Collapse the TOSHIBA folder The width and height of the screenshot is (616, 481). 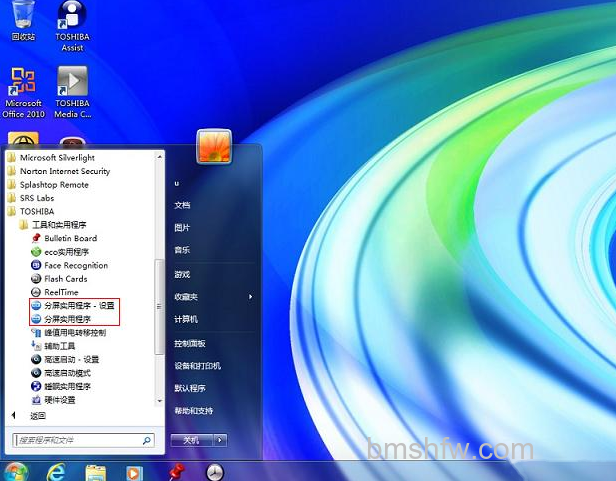pyautogui.click(x=37, y=211)
